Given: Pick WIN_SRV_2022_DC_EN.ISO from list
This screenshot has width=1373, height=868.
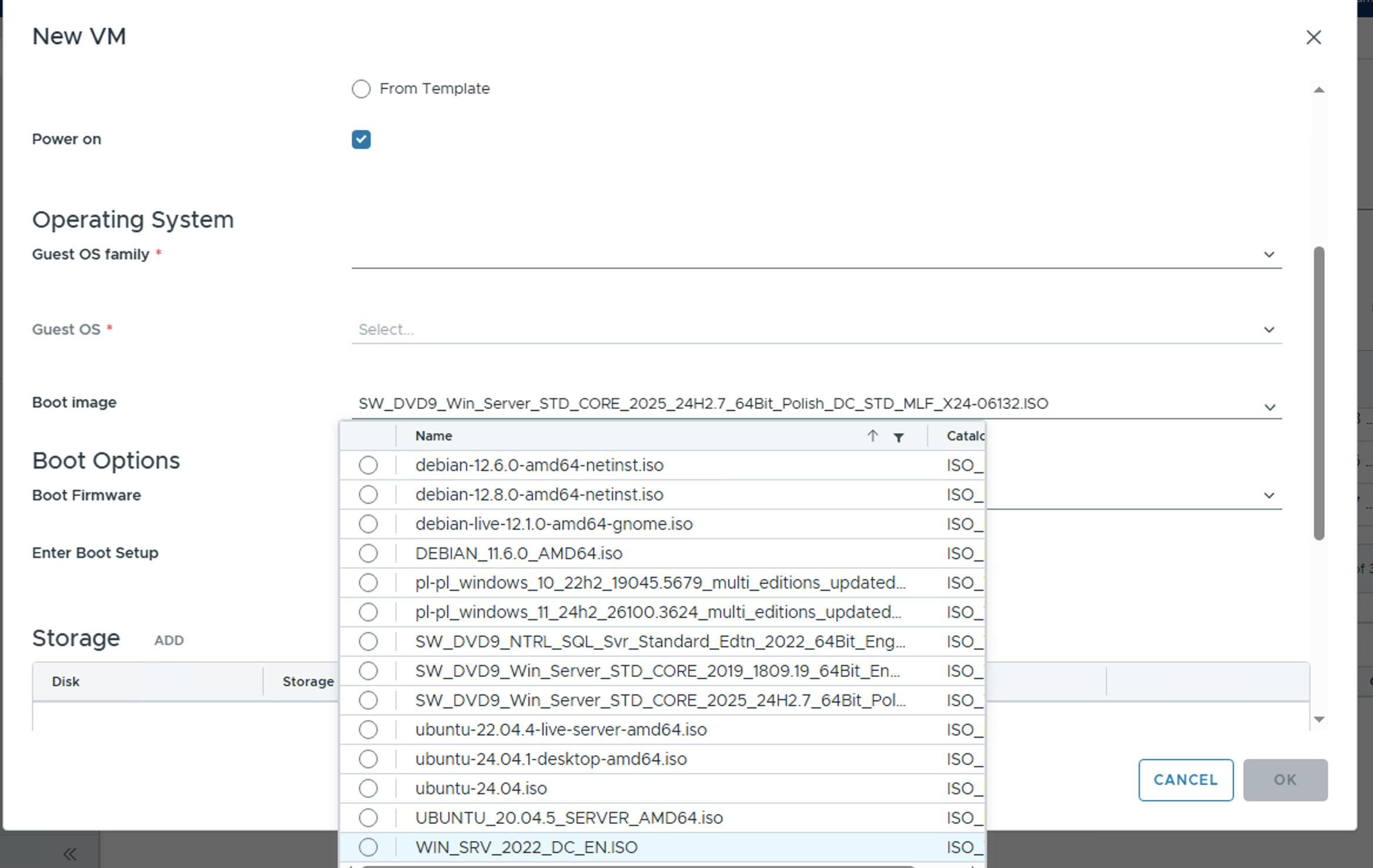Looking at the screenshot, I should (x=526, y=847).
